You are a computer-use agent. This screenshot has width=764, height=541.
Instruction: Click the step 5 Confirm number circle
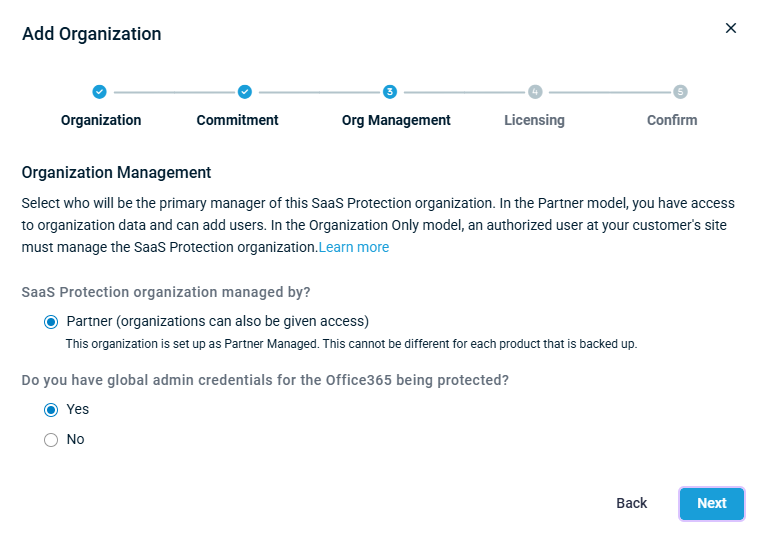[680, 92]
